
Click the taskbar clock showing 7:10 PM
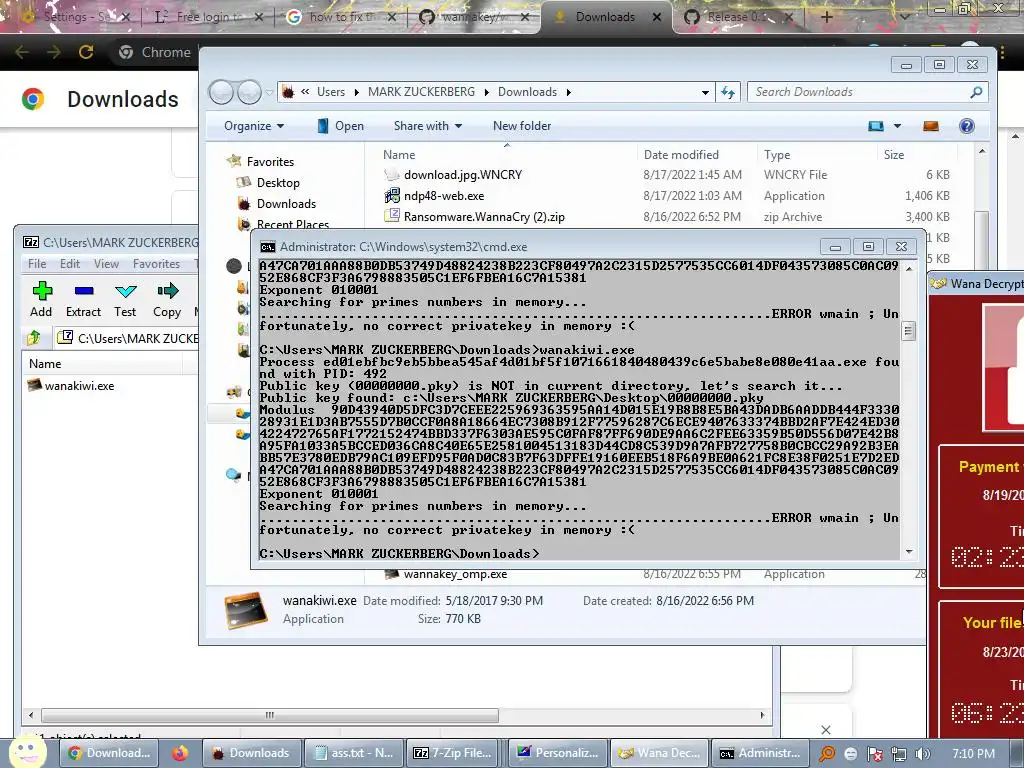point(973,754)
